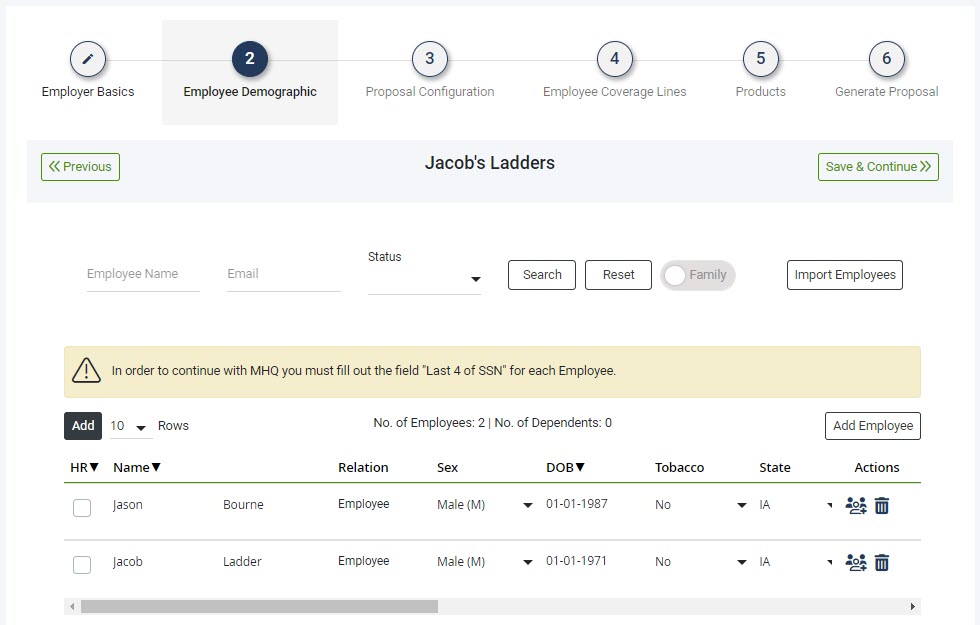Click the dark Add rows button

coord(82,426)
